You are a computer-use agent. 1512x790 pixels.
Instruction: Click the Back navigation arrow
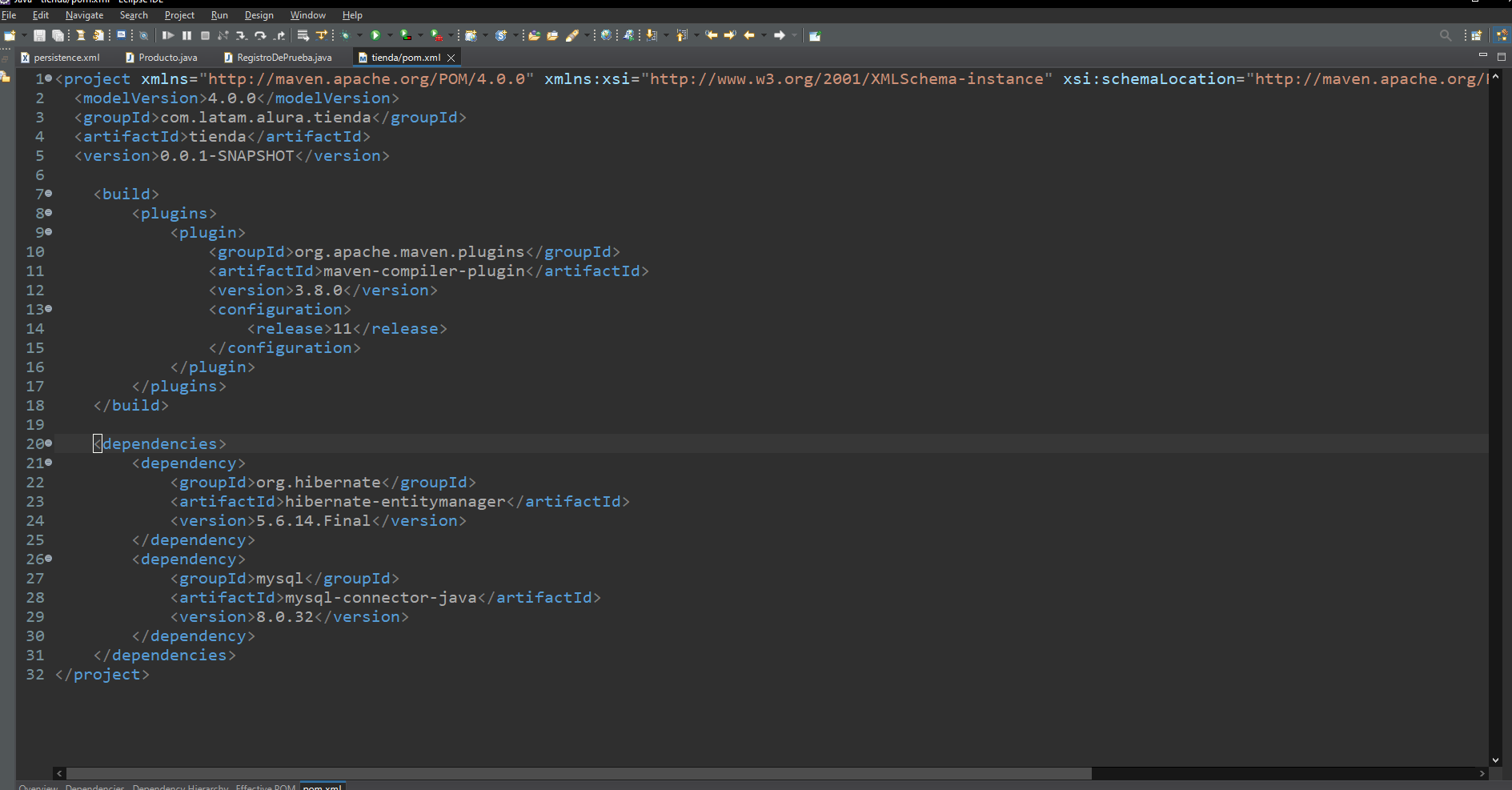pos(748,35)
